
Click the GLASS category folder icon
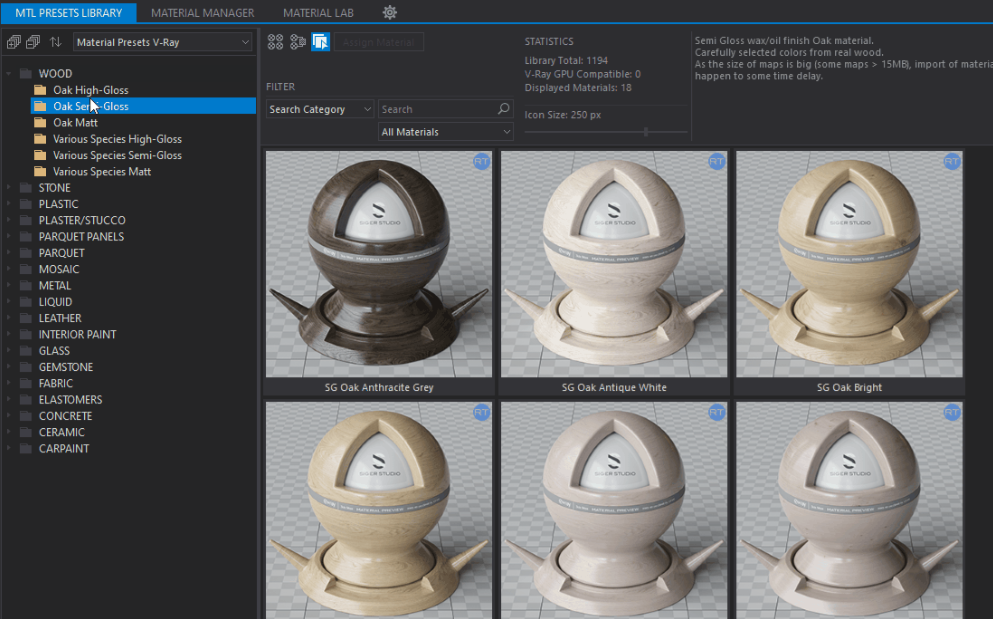[x=25, y=350]
